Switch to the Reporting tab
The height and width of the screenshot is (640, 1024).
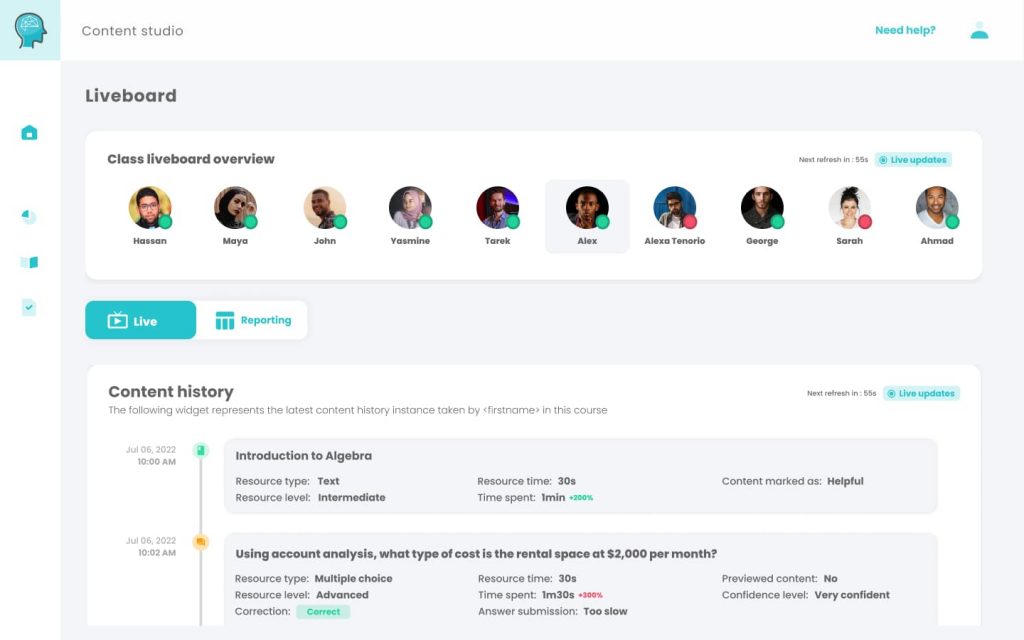click(x=252, y=320)
